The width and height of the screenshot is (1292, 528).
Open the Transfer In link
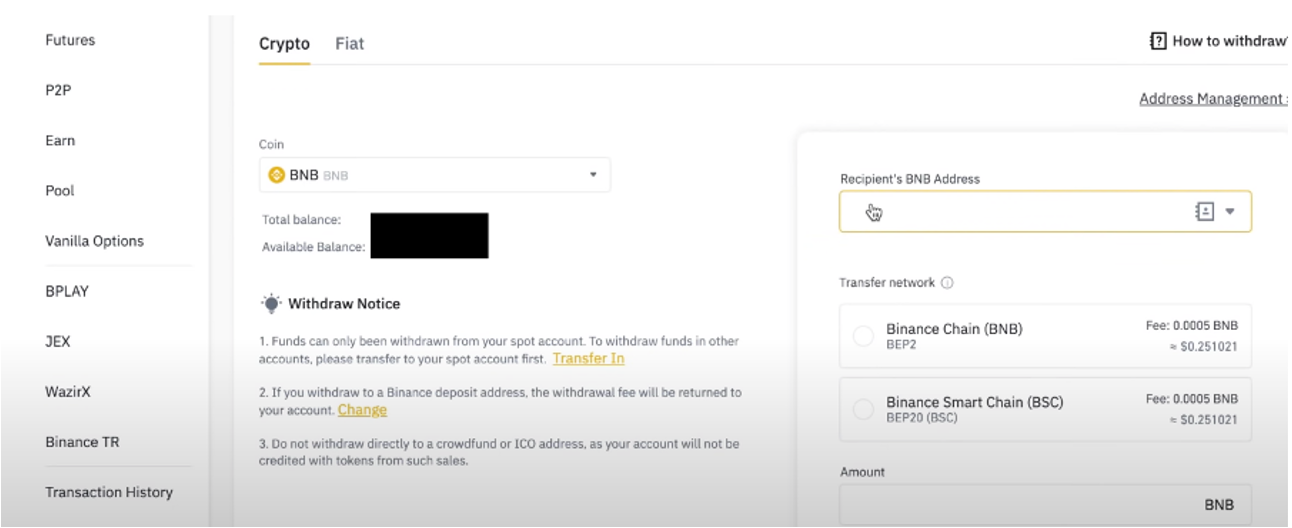pos(588,358)
